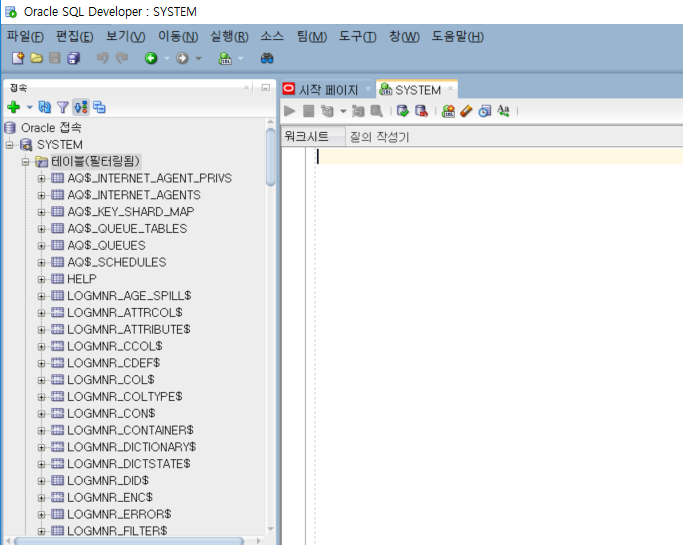Screen dimensions: 683x545
Task: Select the AQ$_KEY_SHARD_MAP table
Action: (131, 212)
